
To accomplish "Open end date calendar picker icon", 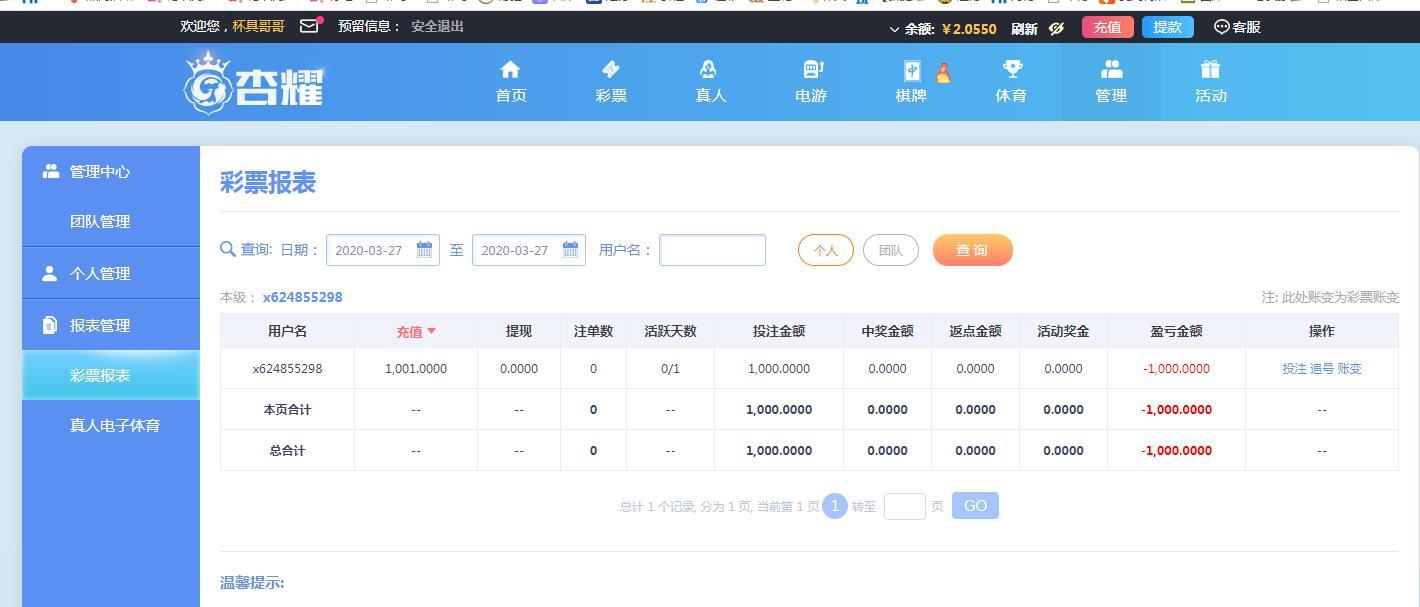I will coord(571,250).
